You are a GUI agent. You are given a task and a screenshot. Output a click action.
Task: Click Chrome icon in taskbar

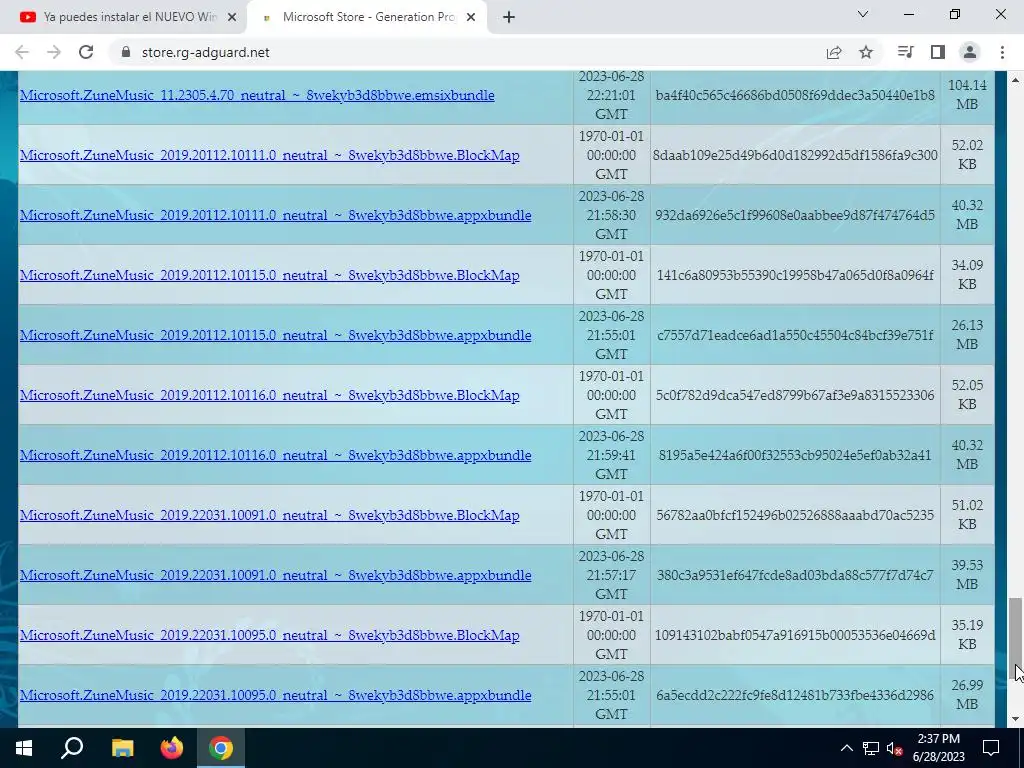click(221, 748)
